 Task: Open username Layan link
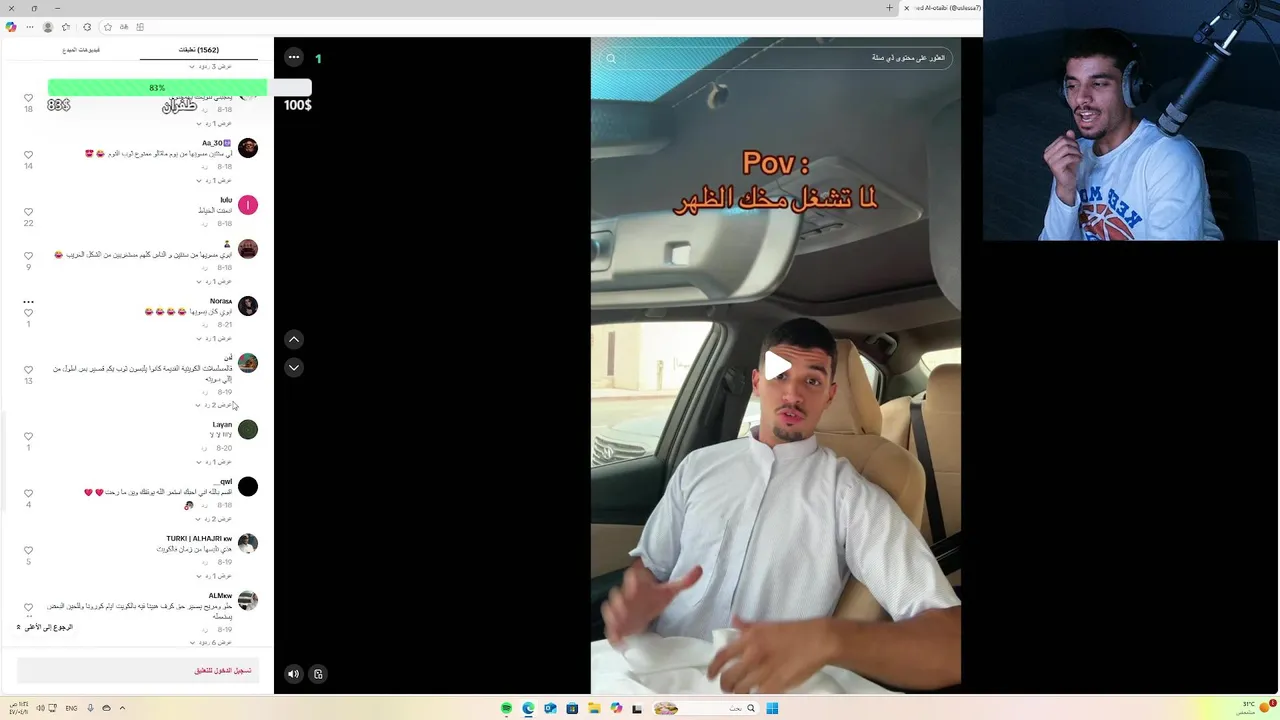click(x=222, y=424)
